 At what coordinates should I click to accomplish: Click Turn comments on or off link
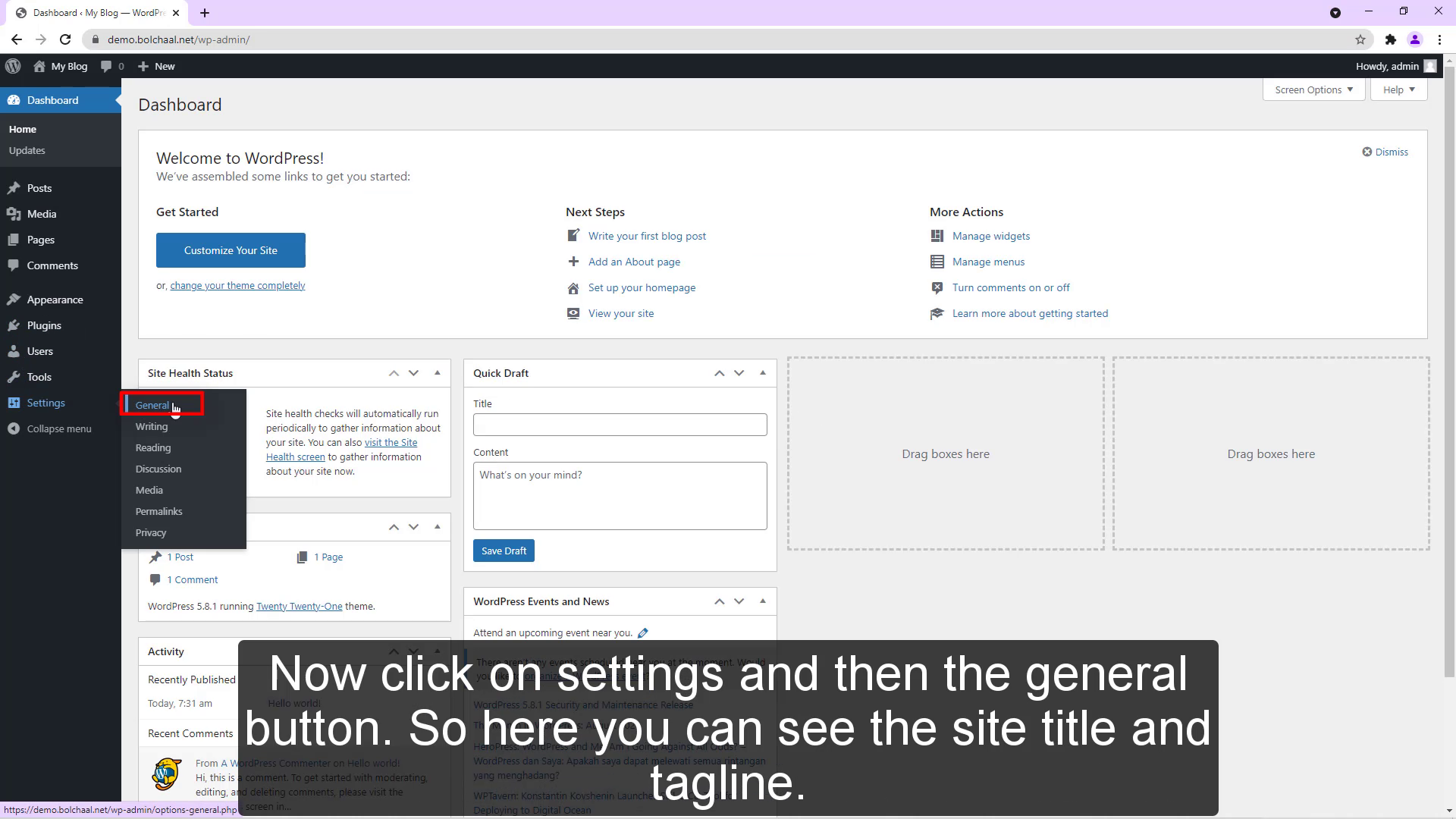tap(1011, 287)
